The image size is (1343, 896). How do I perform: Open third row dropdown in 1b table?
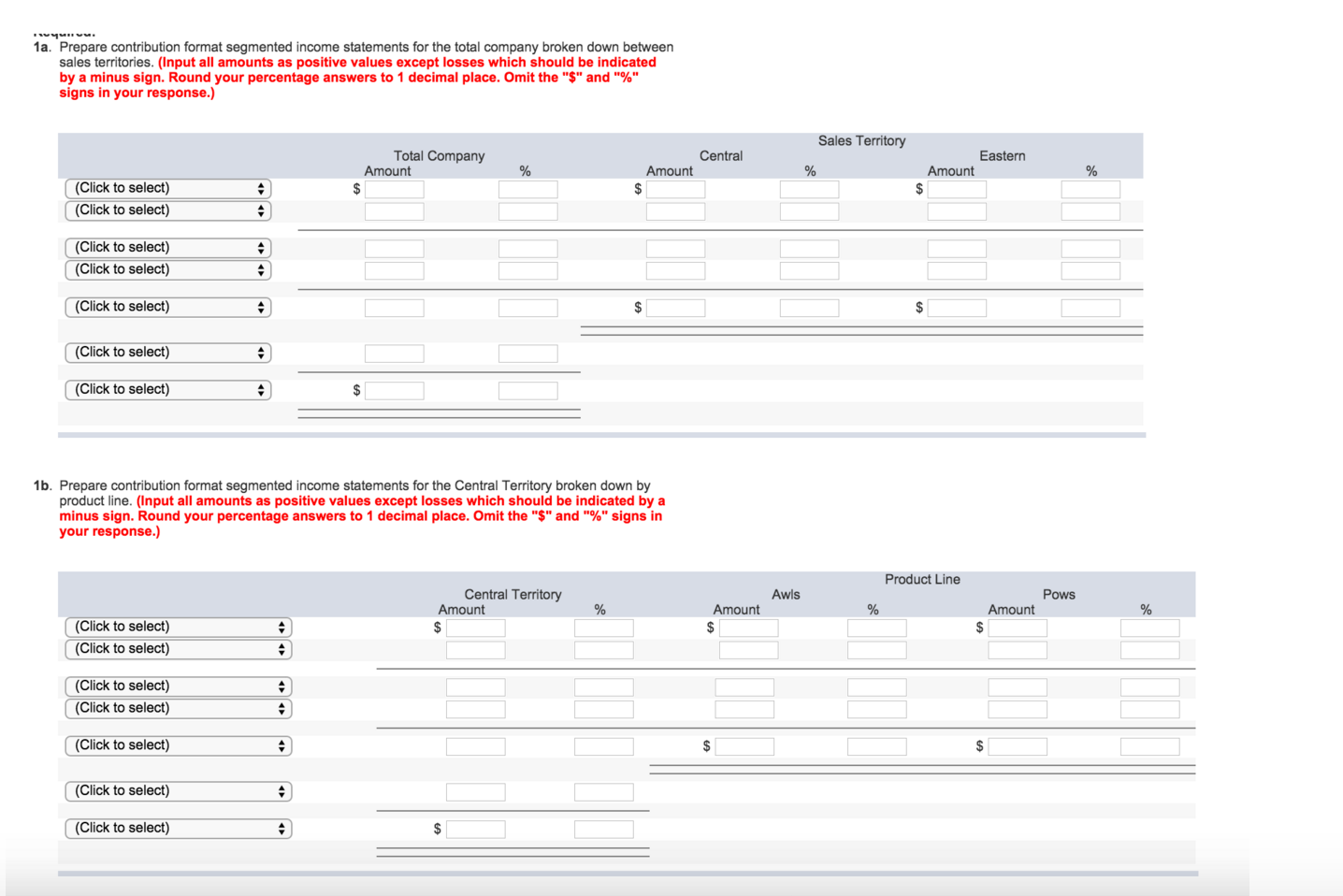179,686
